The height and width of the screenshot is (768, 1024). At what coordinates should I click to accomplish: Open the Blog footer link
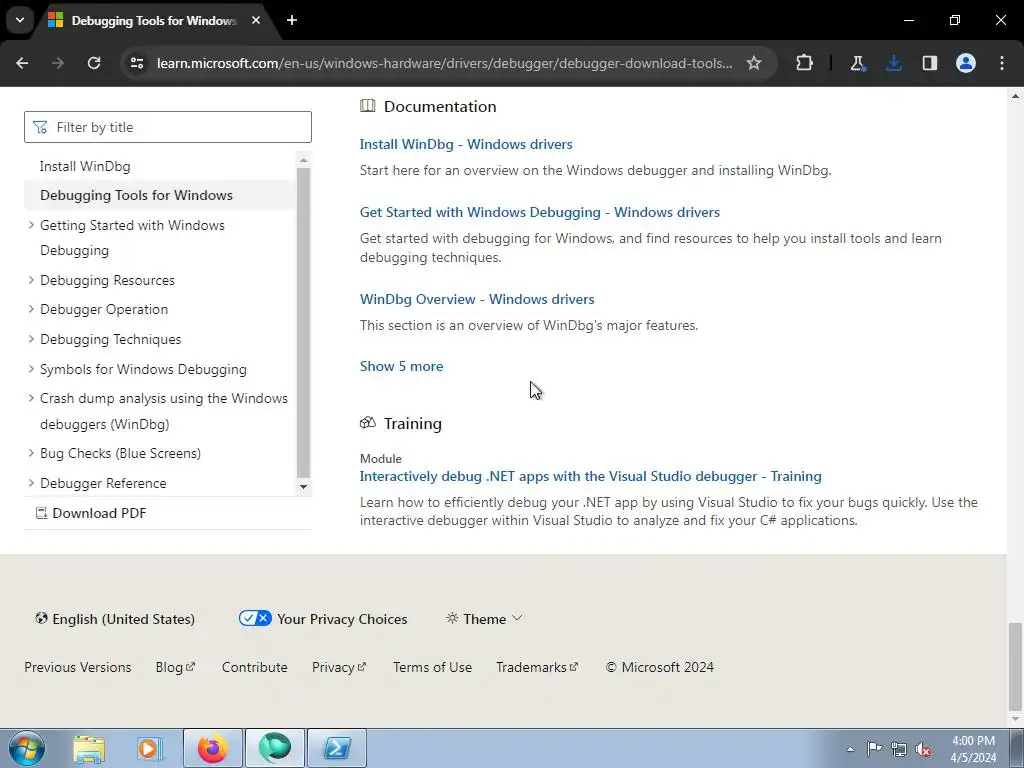[175, 667]
